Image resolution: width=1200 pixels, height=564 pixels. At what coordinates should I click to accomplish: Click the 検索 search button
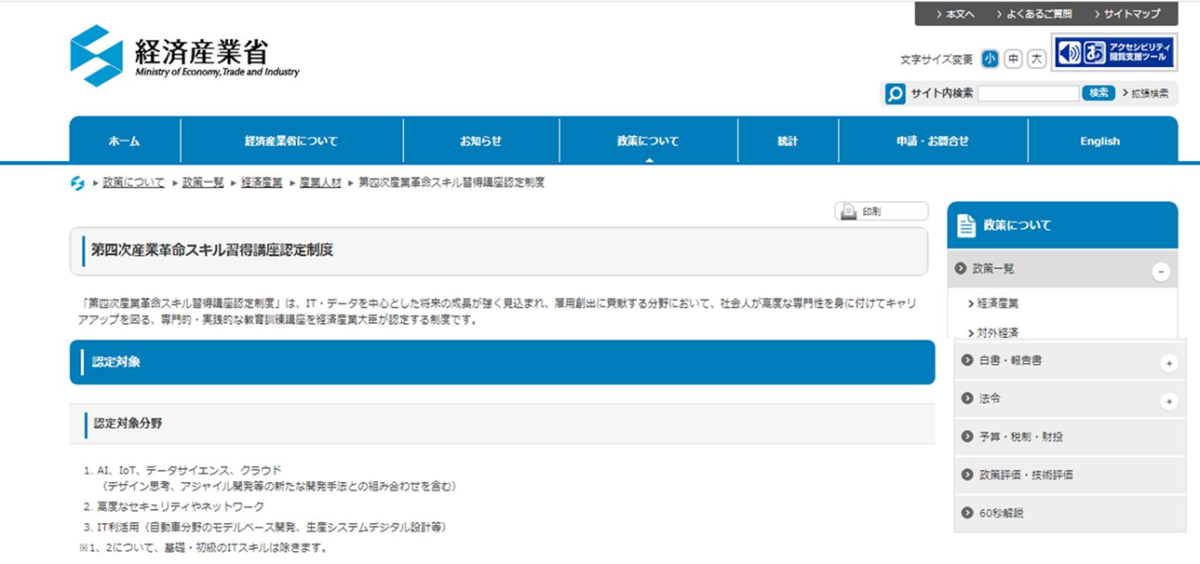(1098, 93)
